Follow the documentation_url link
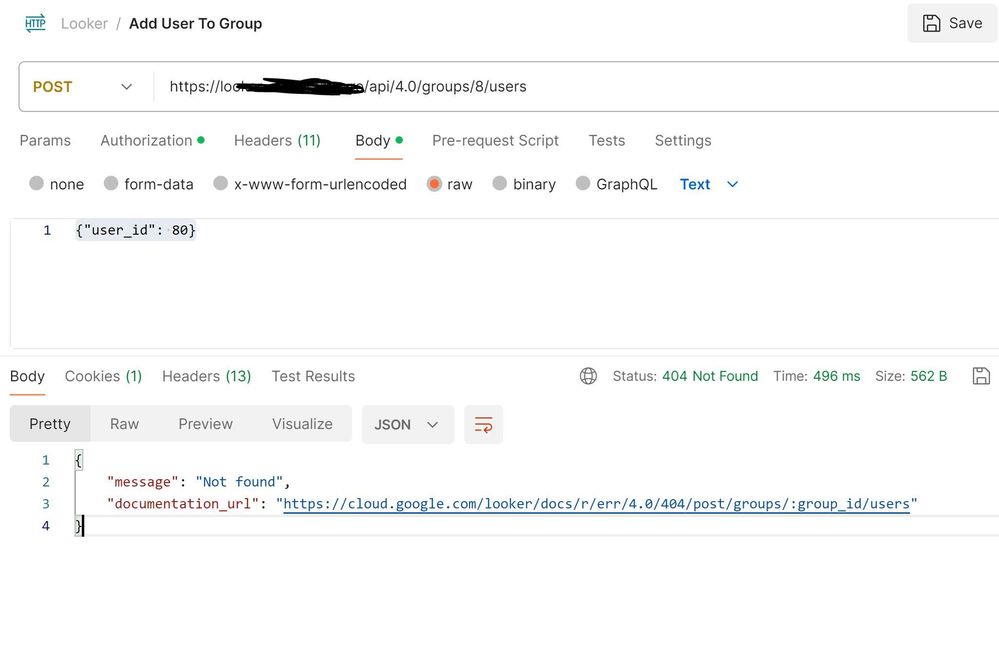 coord(596,503)
